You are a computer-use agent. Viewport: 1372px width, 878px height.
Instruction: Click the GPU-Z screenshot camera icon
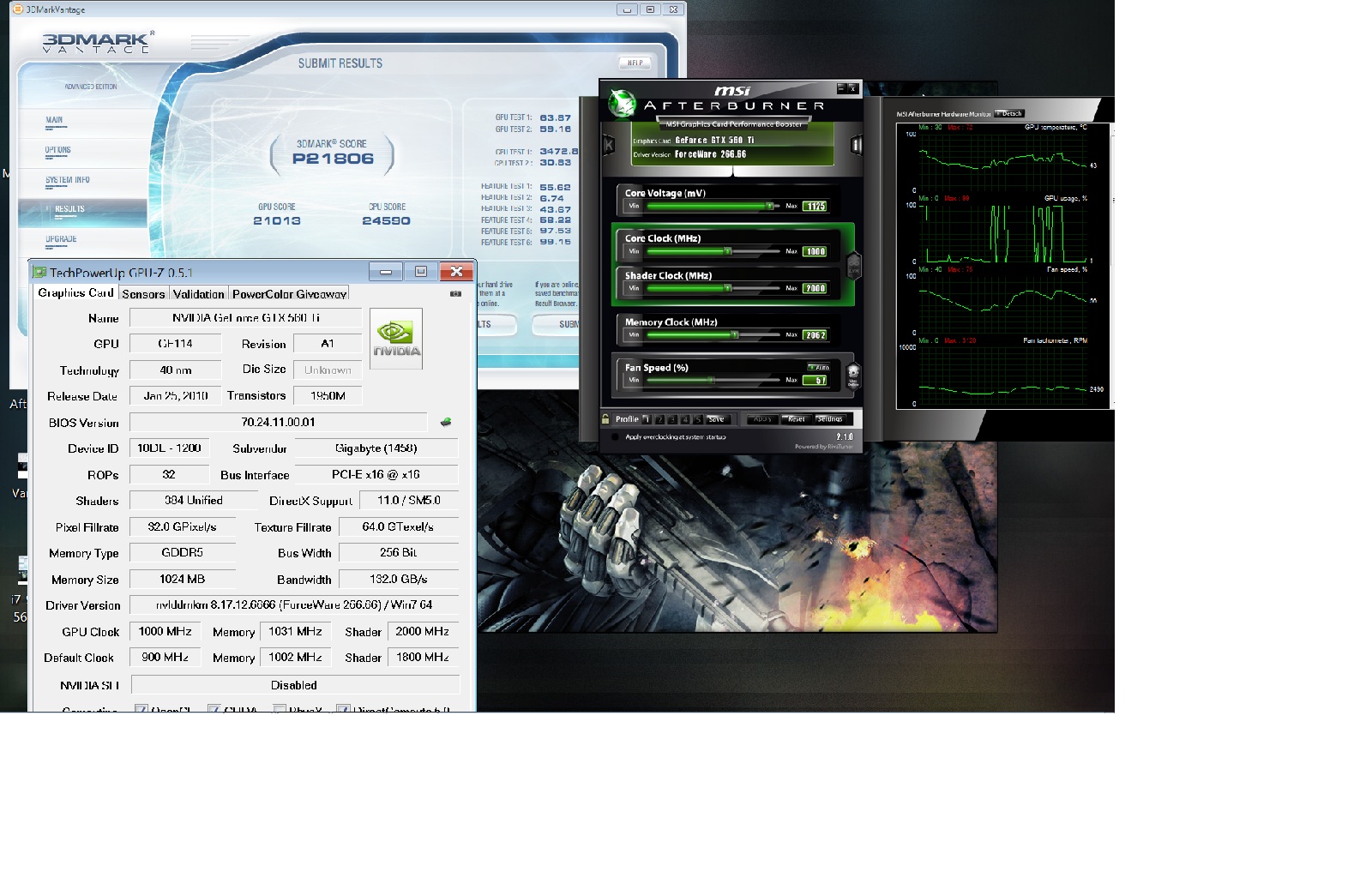[455, 293]
